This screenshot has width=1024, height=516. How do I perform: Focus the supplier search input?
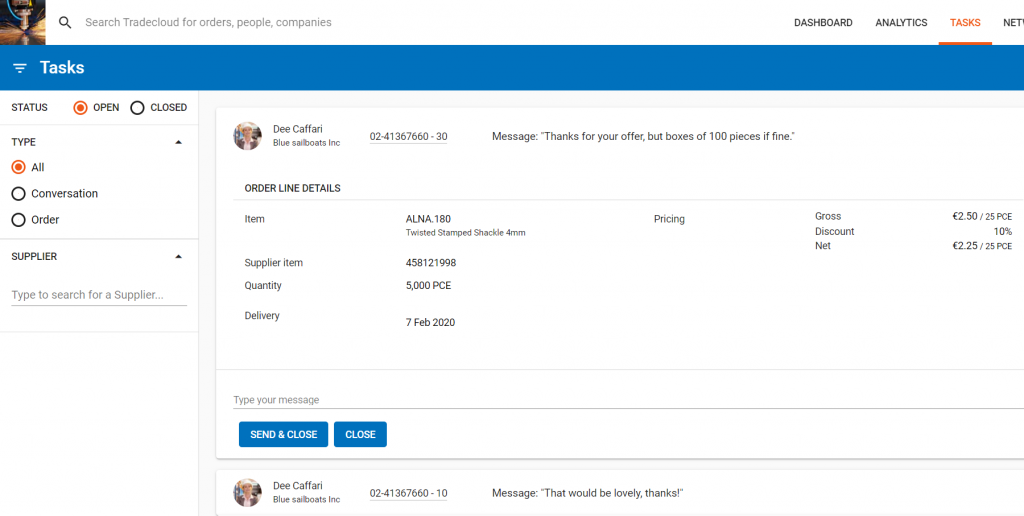(x=99, y=295)
